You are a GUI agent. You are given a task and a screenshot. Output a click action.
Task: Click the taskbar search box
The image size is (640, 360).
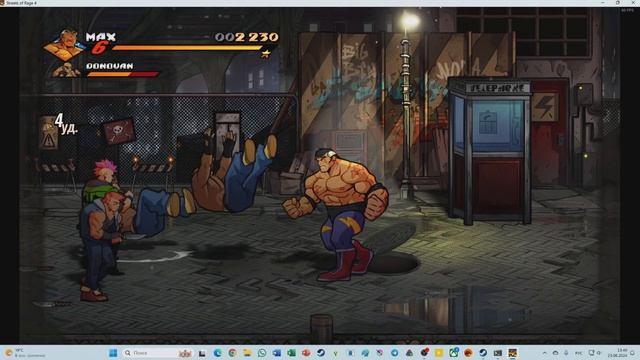[158, 353]
